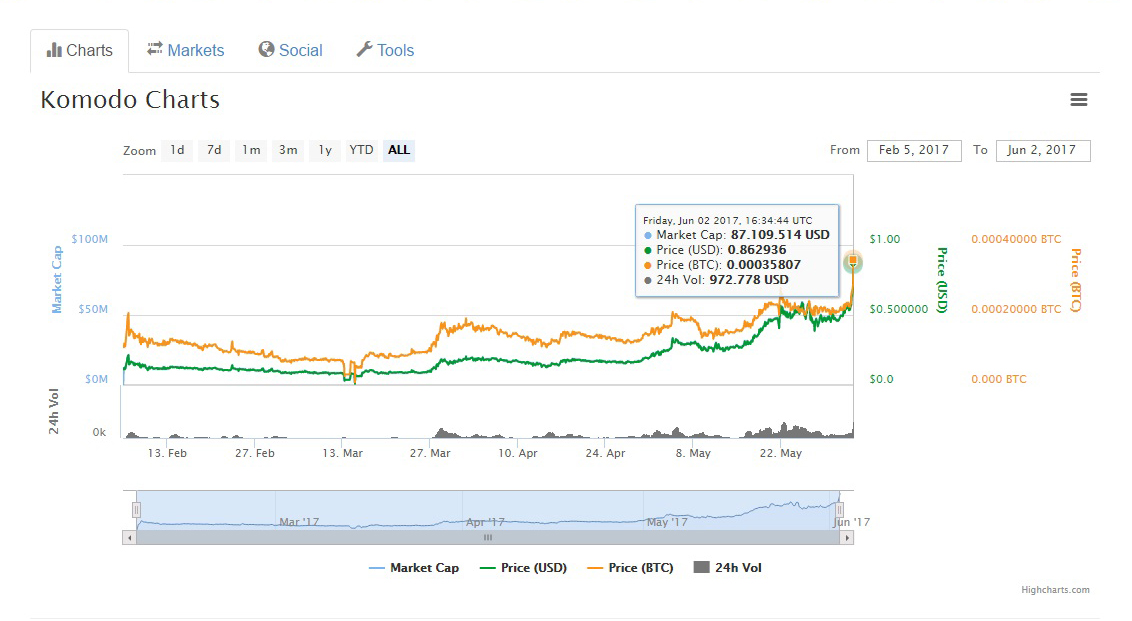Click the 0.00040000 BTC axis label

point(1016,239)
